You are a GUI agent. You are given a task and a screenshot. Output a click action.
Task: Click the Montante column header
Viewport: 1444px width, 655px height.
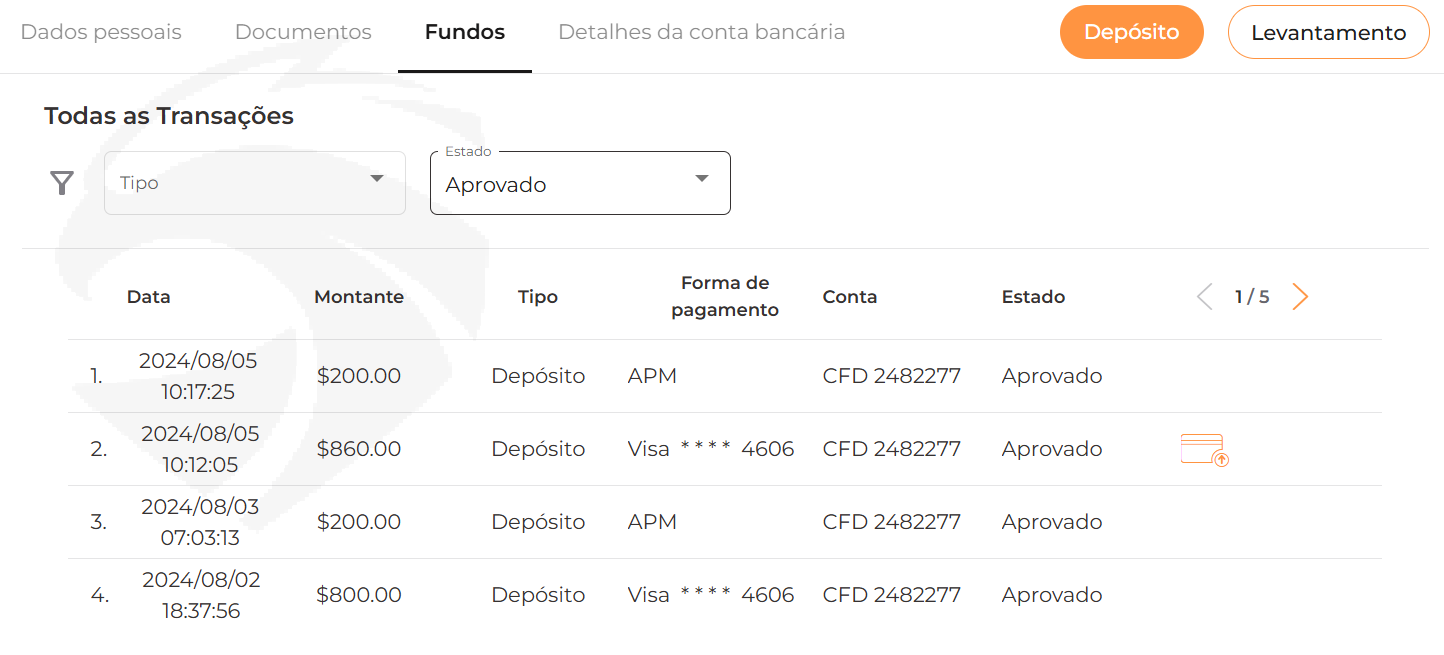[359, 297]
